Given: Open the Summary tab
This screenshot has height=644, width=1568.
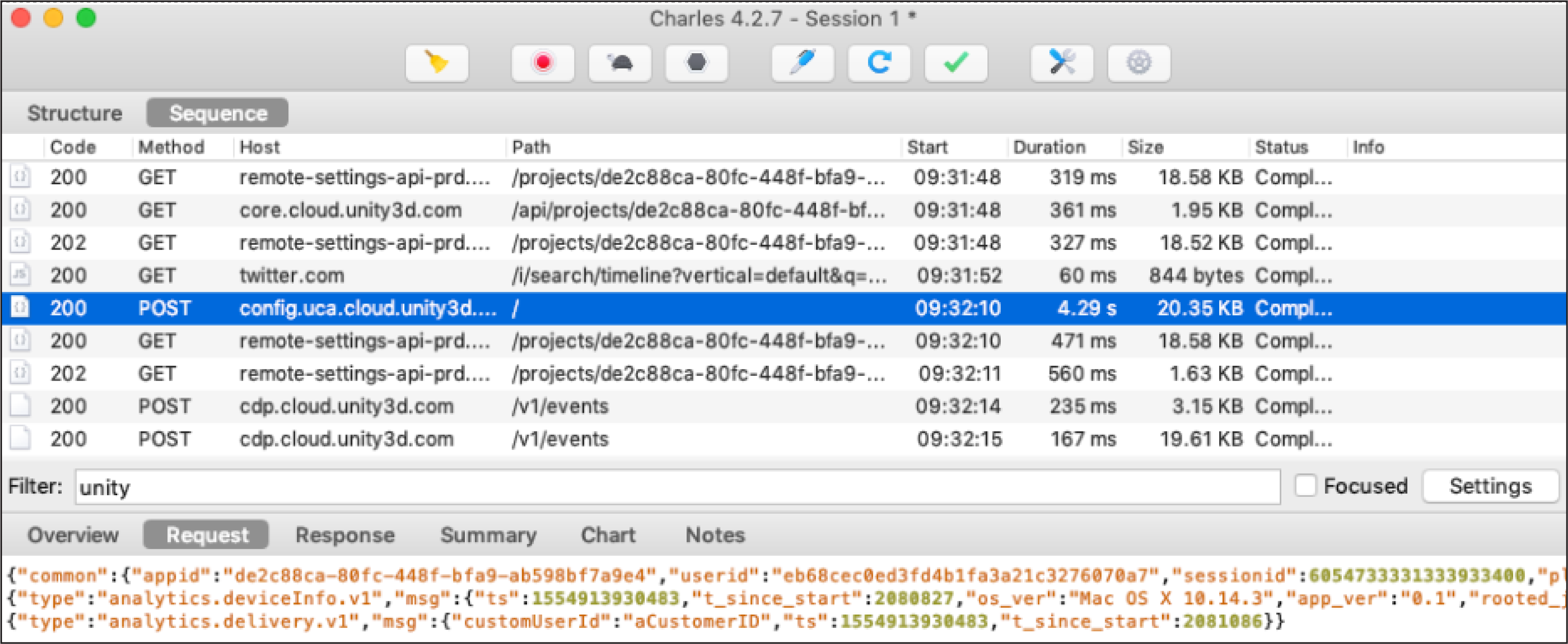Looking at the screenshot, I should pos(488,535).
